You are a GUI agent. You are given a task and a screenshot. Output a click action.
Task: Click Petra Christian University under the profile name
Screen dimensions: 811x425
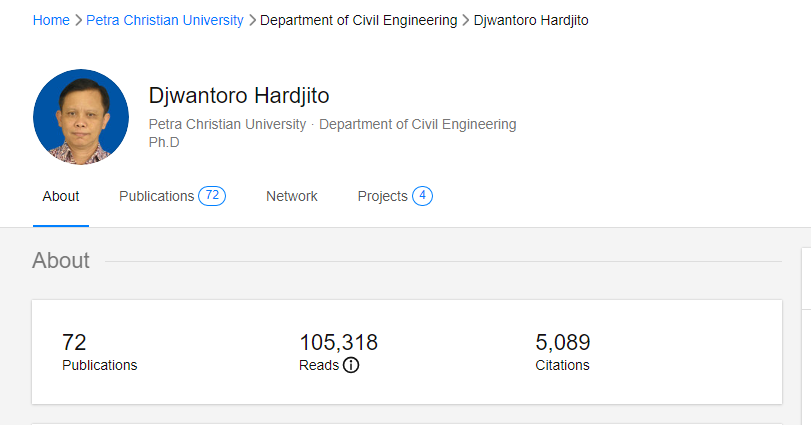tap(227, 125)
